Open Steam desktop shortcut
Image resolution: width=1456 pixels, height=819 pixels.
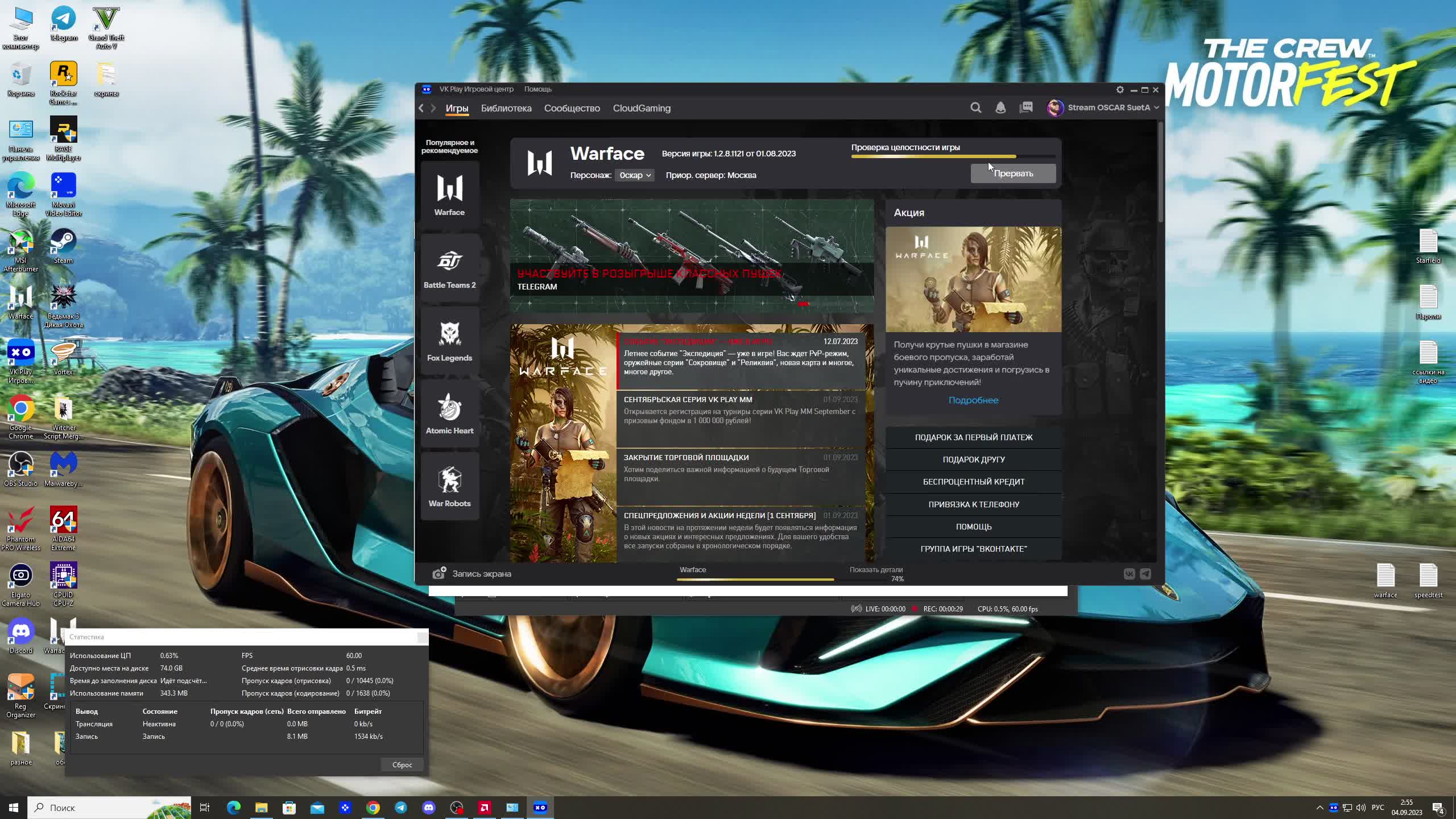point(63,246)
